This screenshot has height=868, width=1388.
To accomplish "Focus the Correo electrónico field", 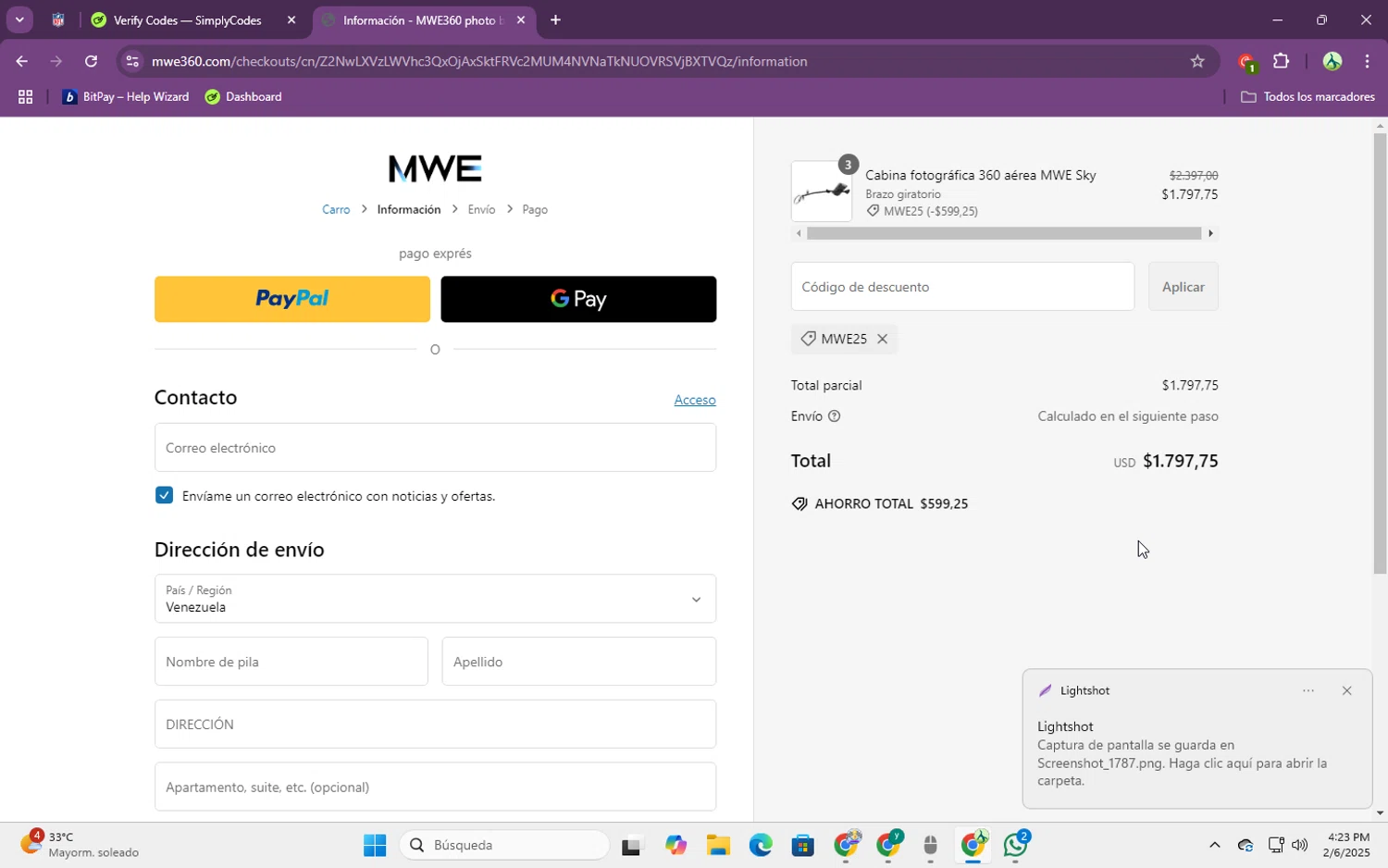I will [435, 448].
